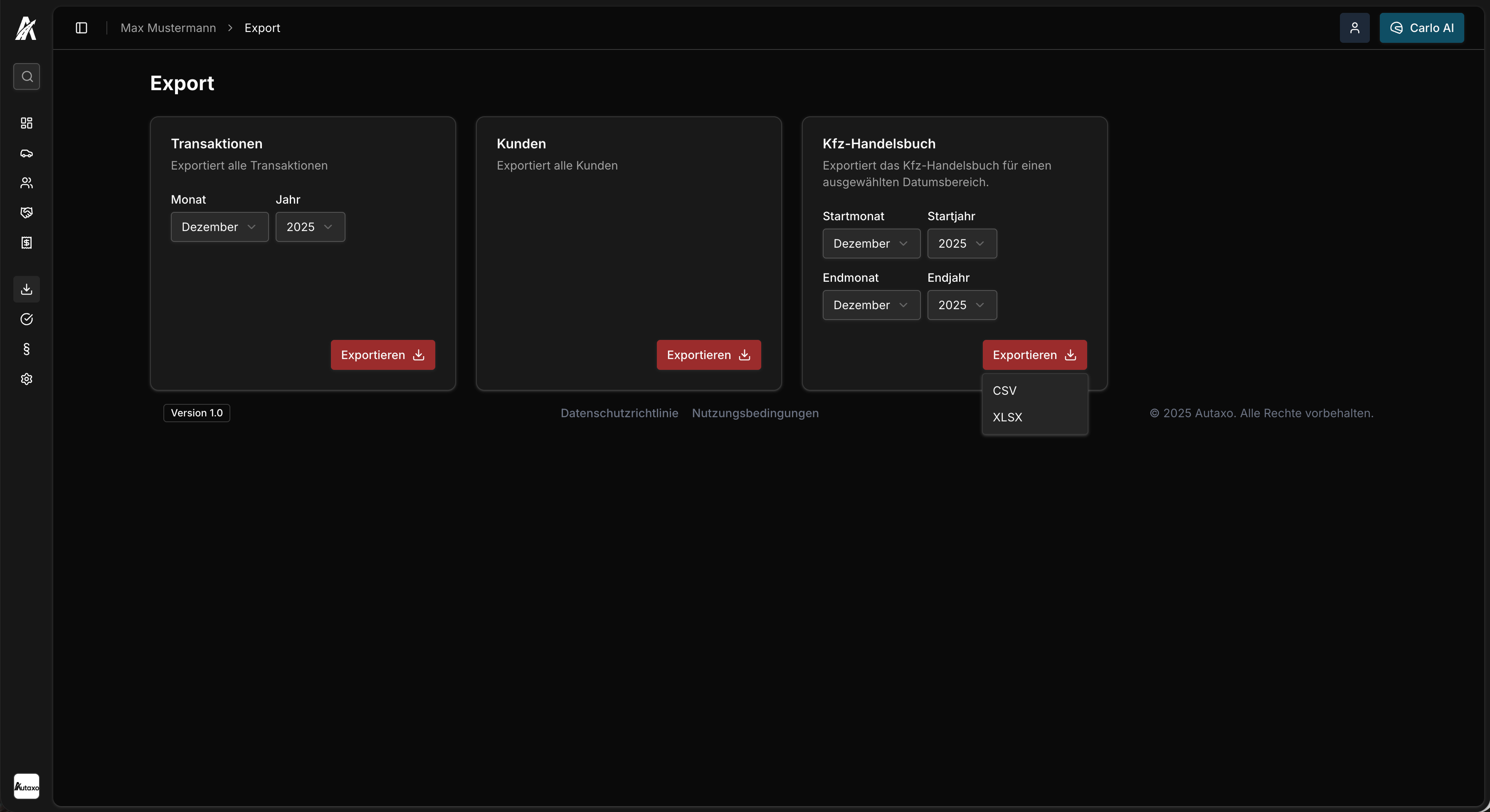Open the search panel in the sidebar
This screenshot has width=1490, height=812.
click(x=26, y=76)
